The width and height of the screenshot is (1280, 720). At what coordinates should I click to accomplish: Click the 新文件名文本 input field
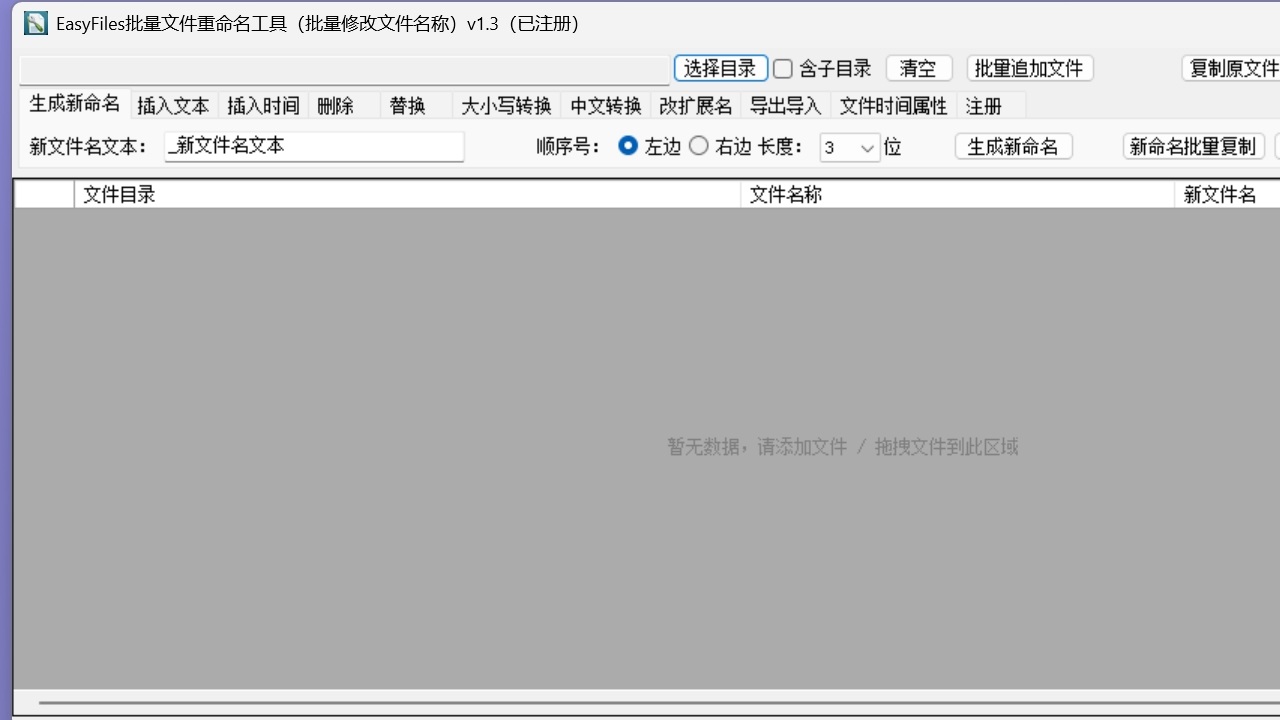pyautogui.click(x=314, y=146)
